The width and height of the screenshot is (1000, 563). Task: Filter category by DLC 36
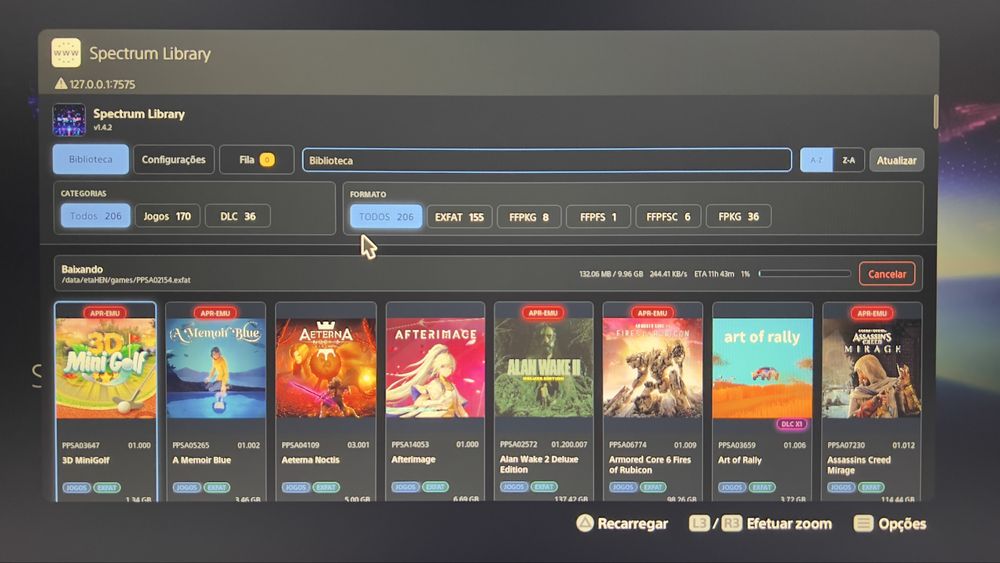click(238, 216)
